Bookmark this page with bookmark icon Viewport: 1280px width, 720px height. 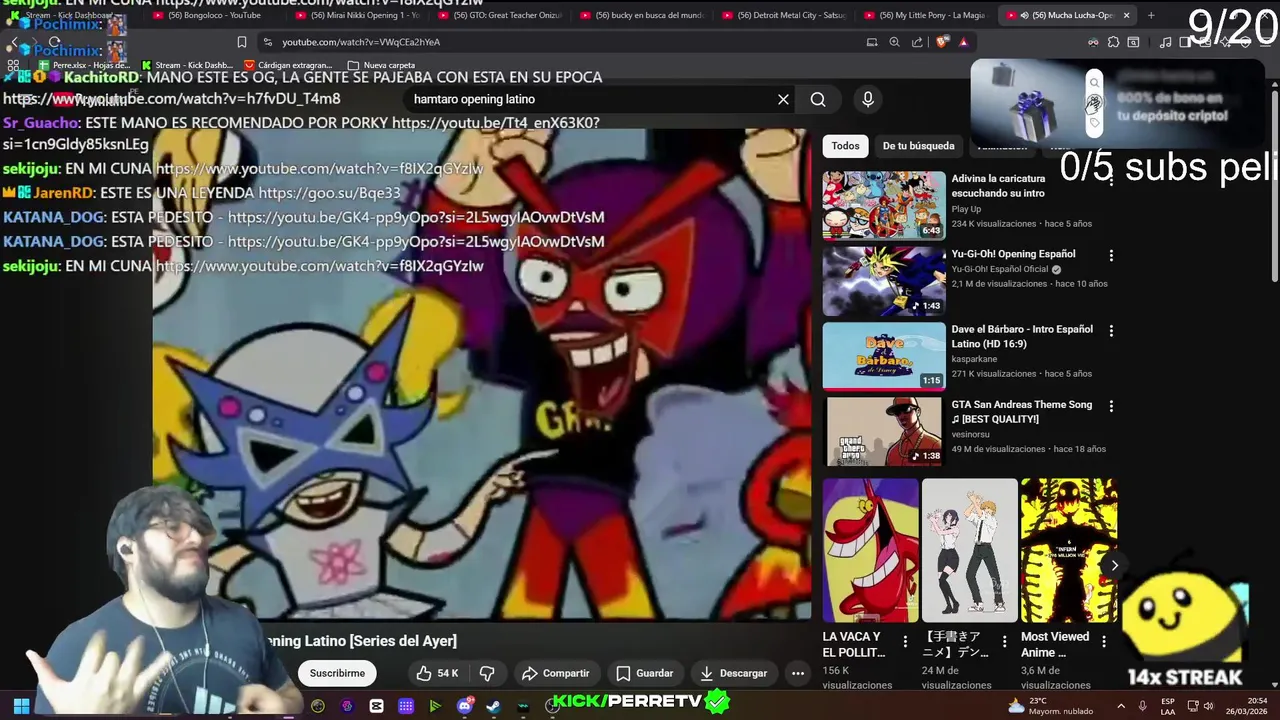(x=241, y=42)
